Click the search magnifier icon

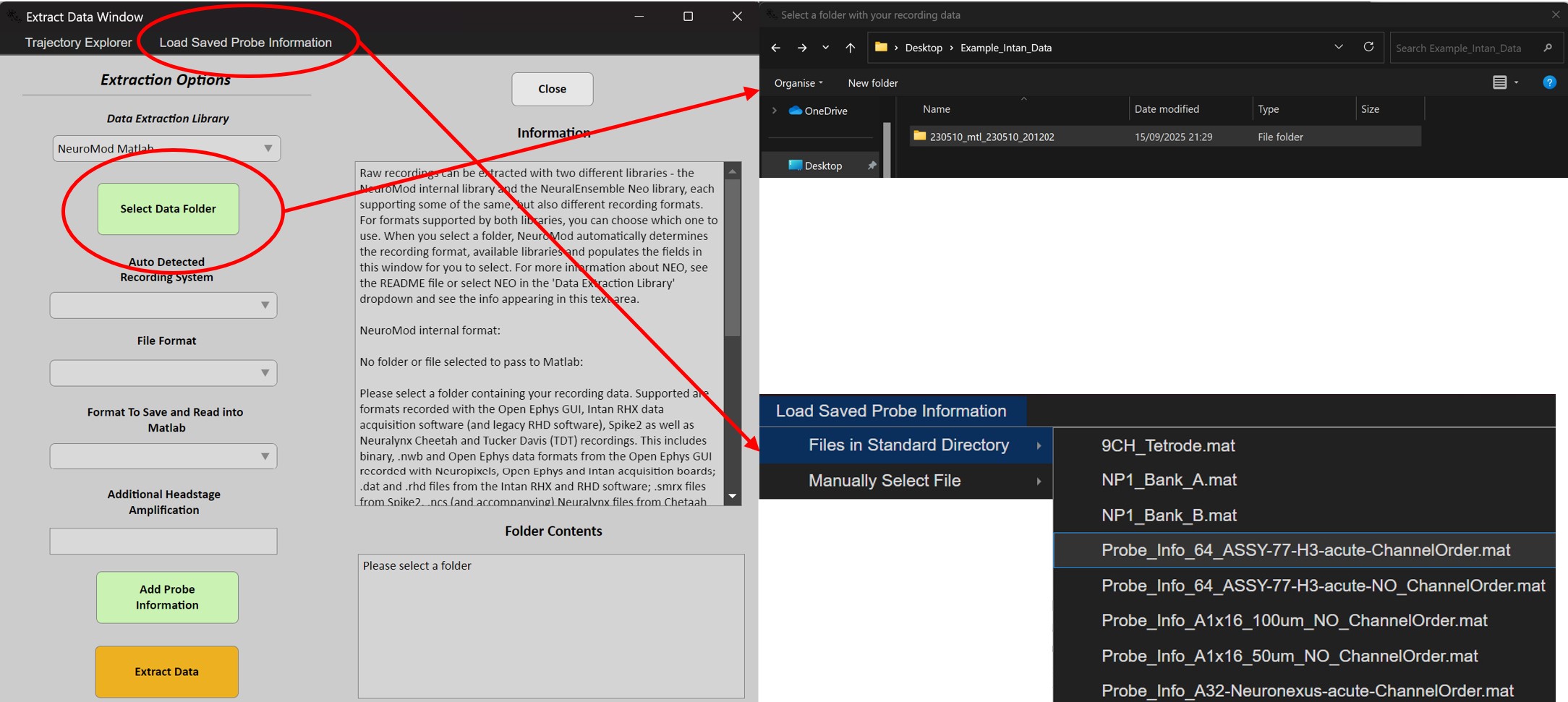1548,48
